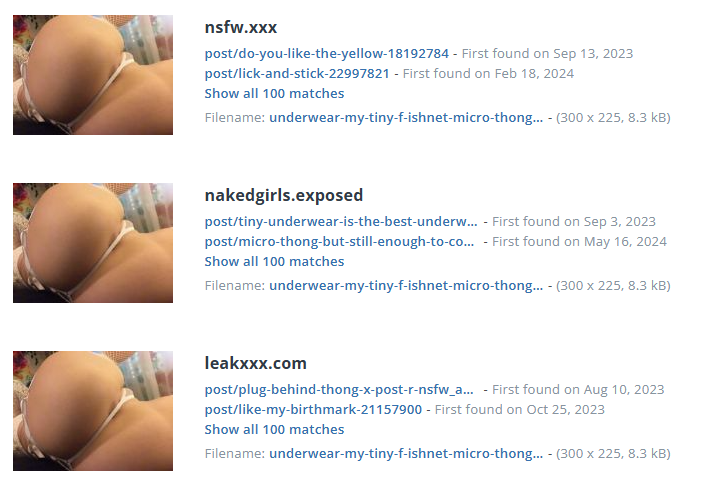This screenshot has height=499, width=718.
Task: Open post/like-my-birthmark-21157900 link
Action: pos(313,410)
